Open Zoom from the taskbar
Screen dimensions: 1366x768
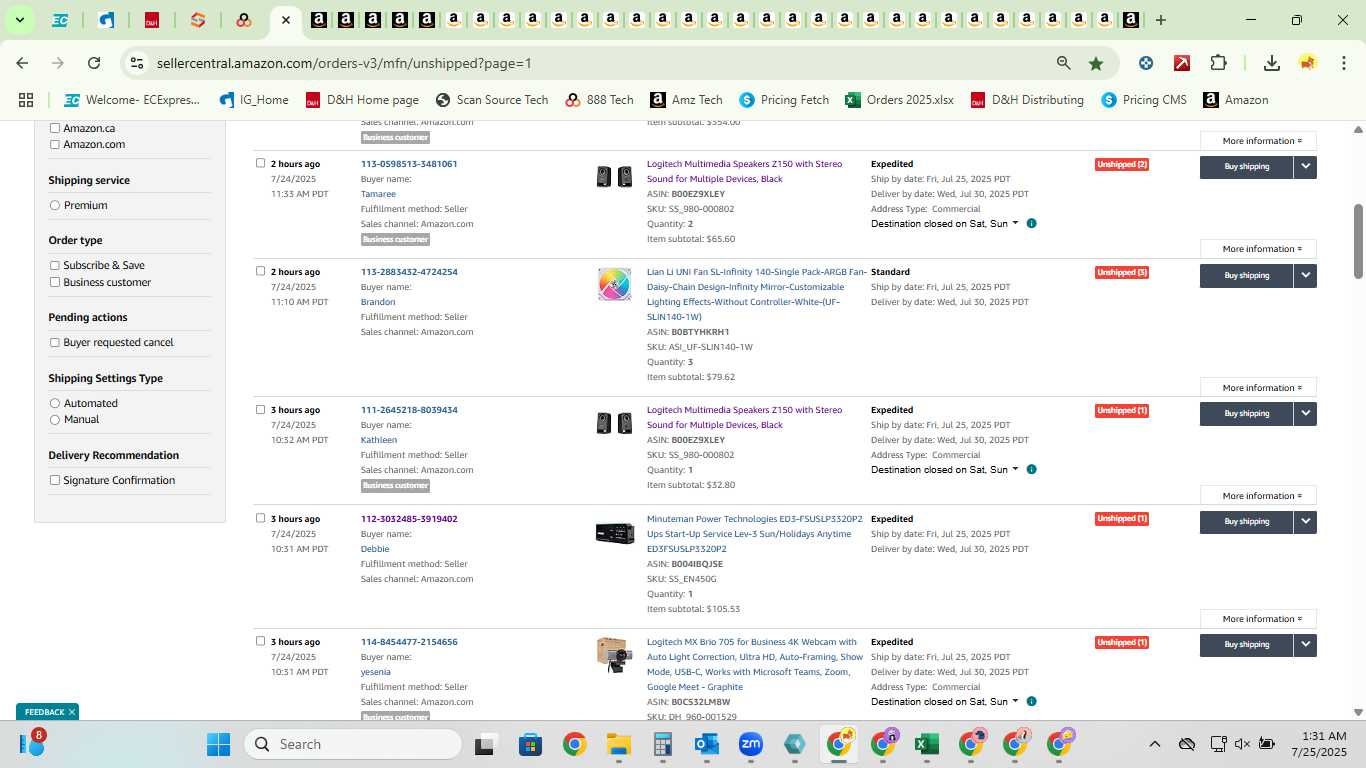pyautogui.click(x=751, y=744)
